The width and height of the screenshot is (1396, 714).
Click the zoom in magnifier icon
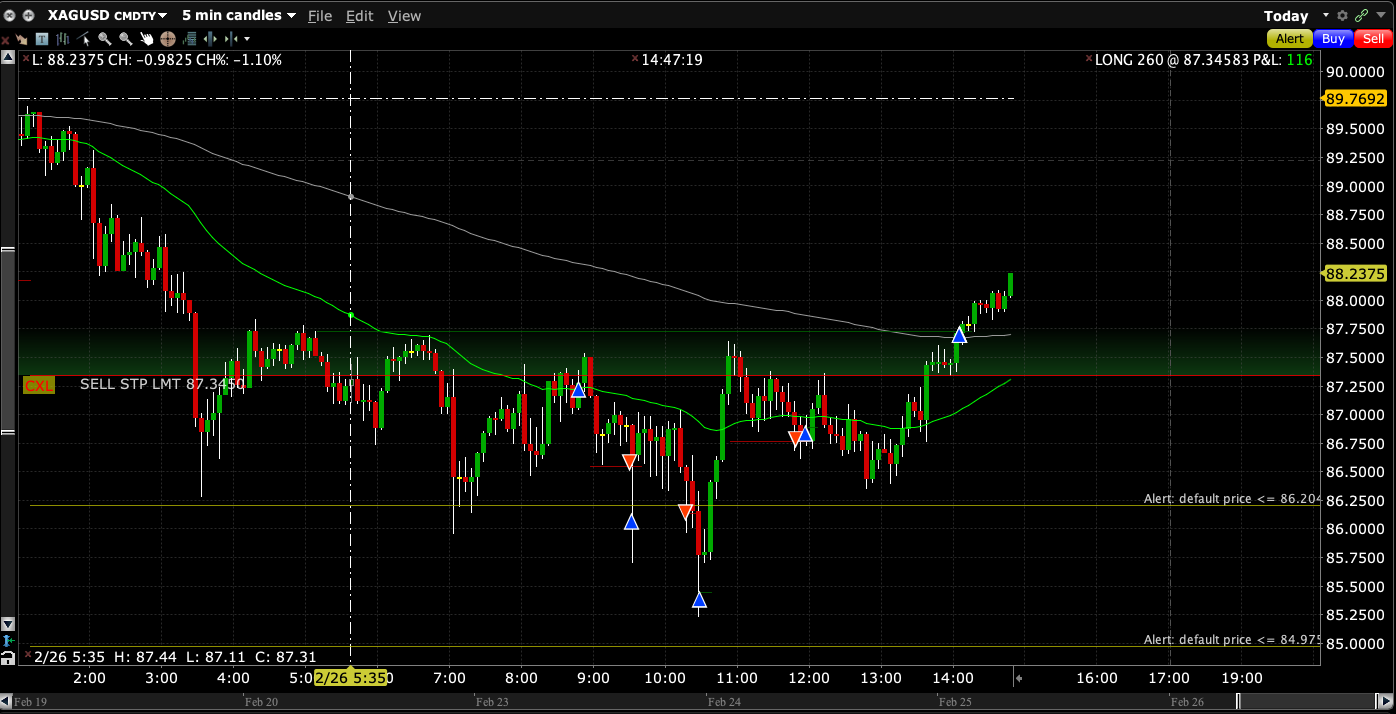[104, 39]
